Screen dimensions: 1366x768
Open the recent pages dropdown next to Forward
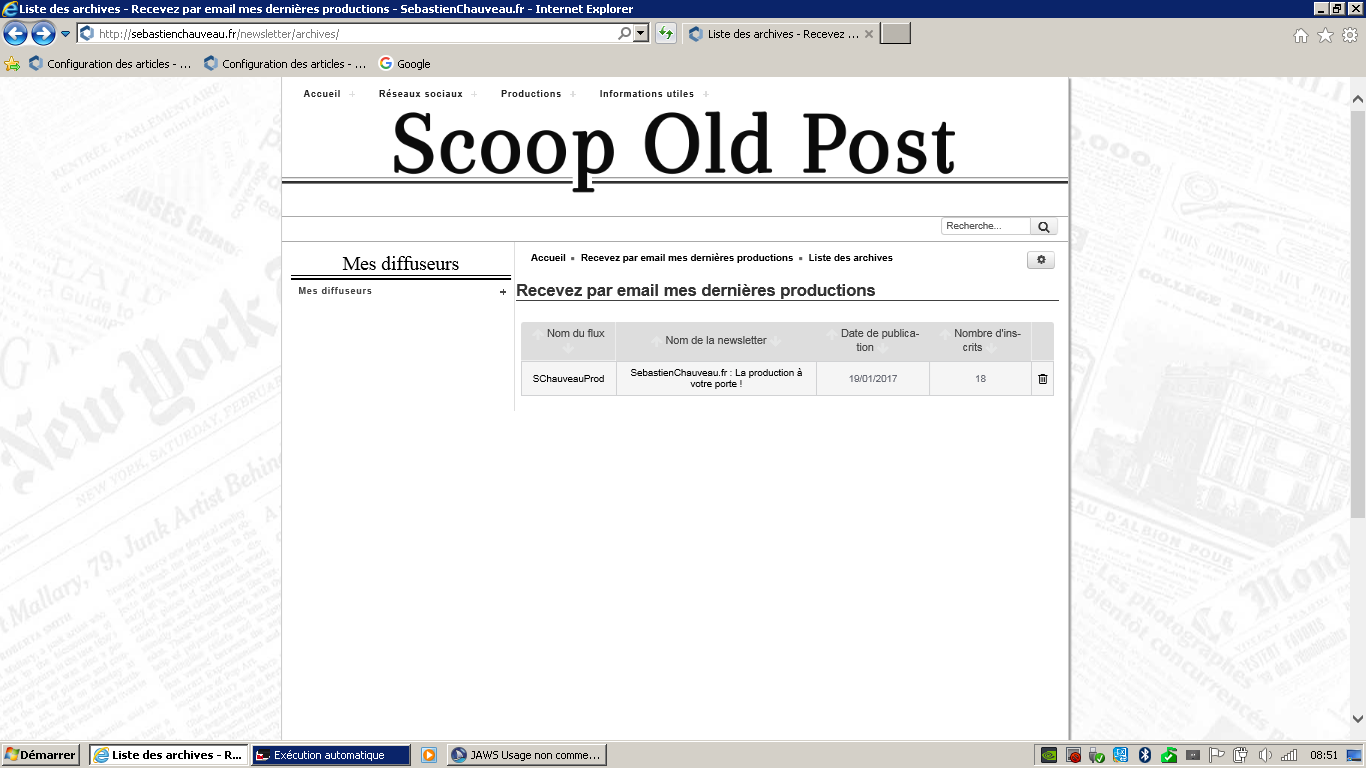click(66, 34)
